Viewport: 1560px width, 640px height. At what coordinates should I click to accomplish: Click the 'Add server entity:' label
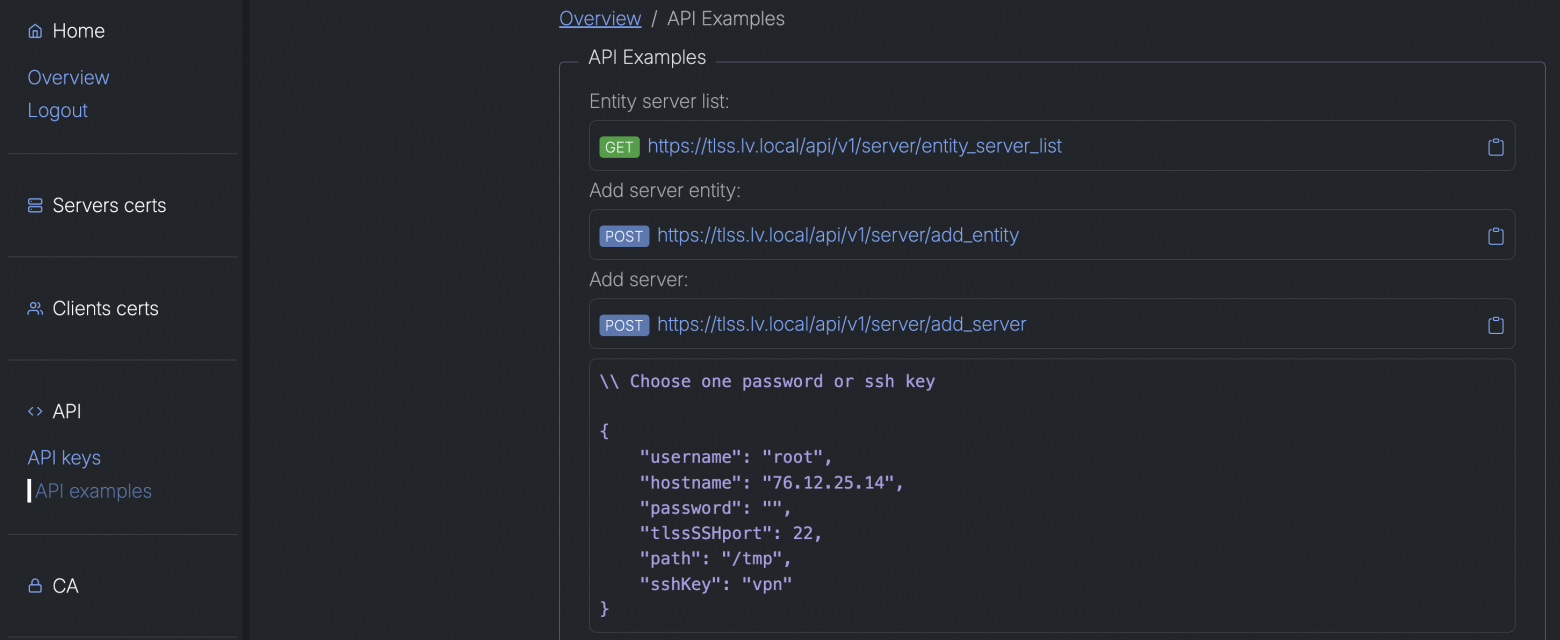point(664,190)
